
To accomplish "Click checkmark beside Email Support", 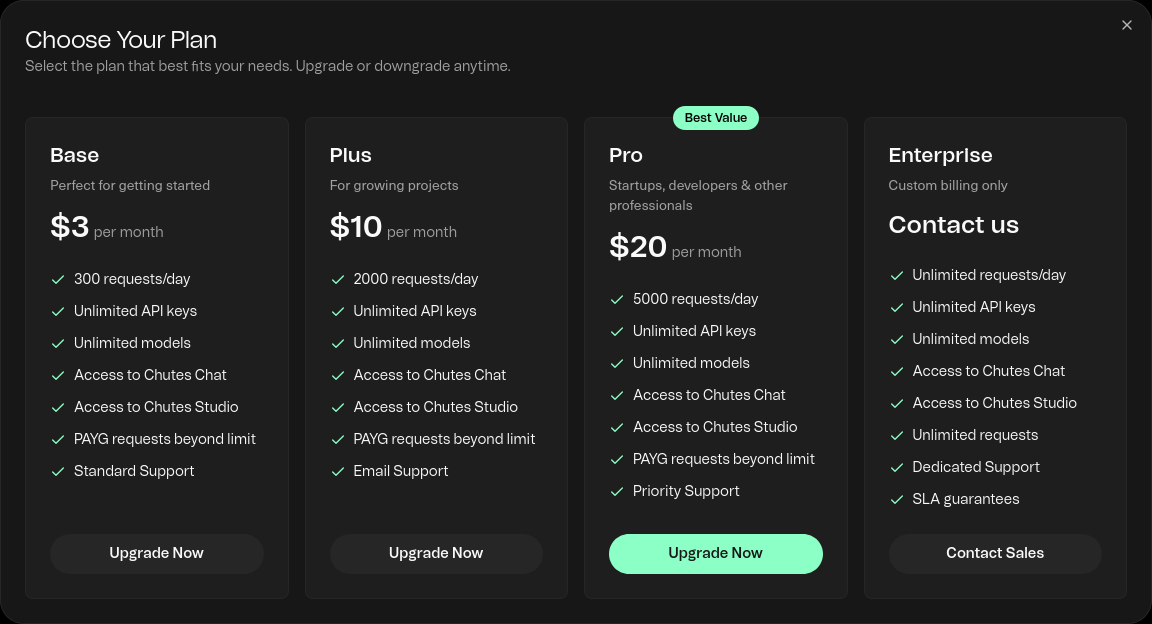I will tap(338, 471).
